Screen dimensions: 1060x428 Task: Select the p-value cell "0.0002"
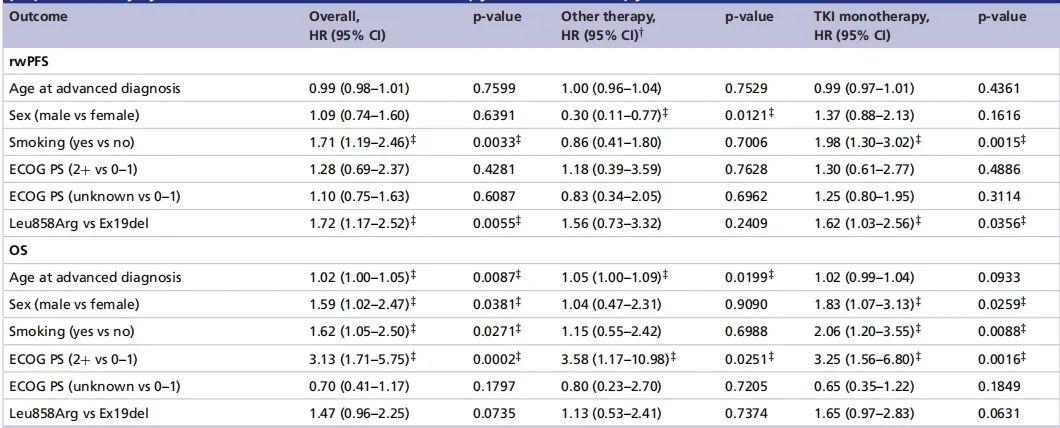tap(494, 356)
